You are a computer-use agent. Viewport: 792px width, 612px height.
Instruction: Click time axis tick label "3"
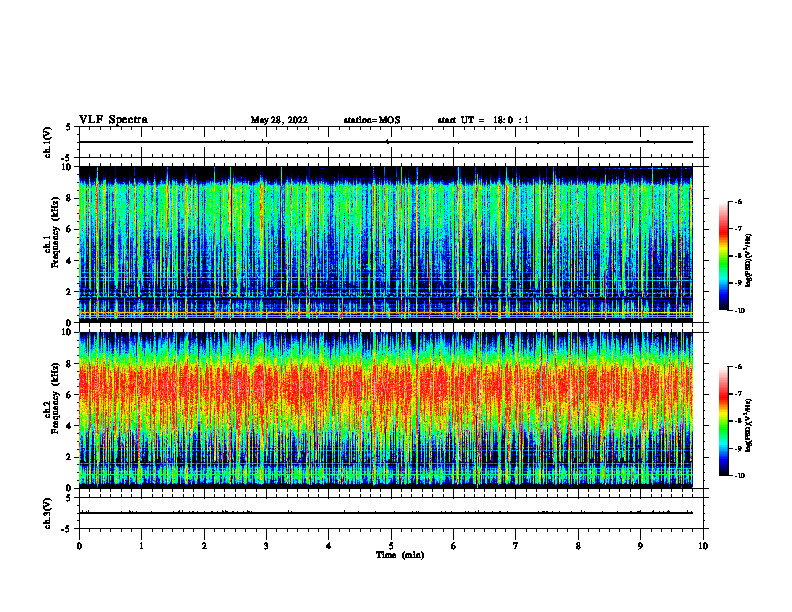click(266, 546)
